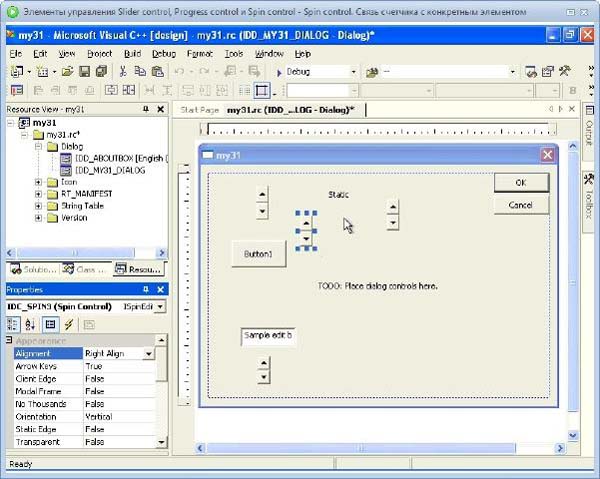The image size is (600, 479).
Task: Expand the String Table folder
Action: 38,206
